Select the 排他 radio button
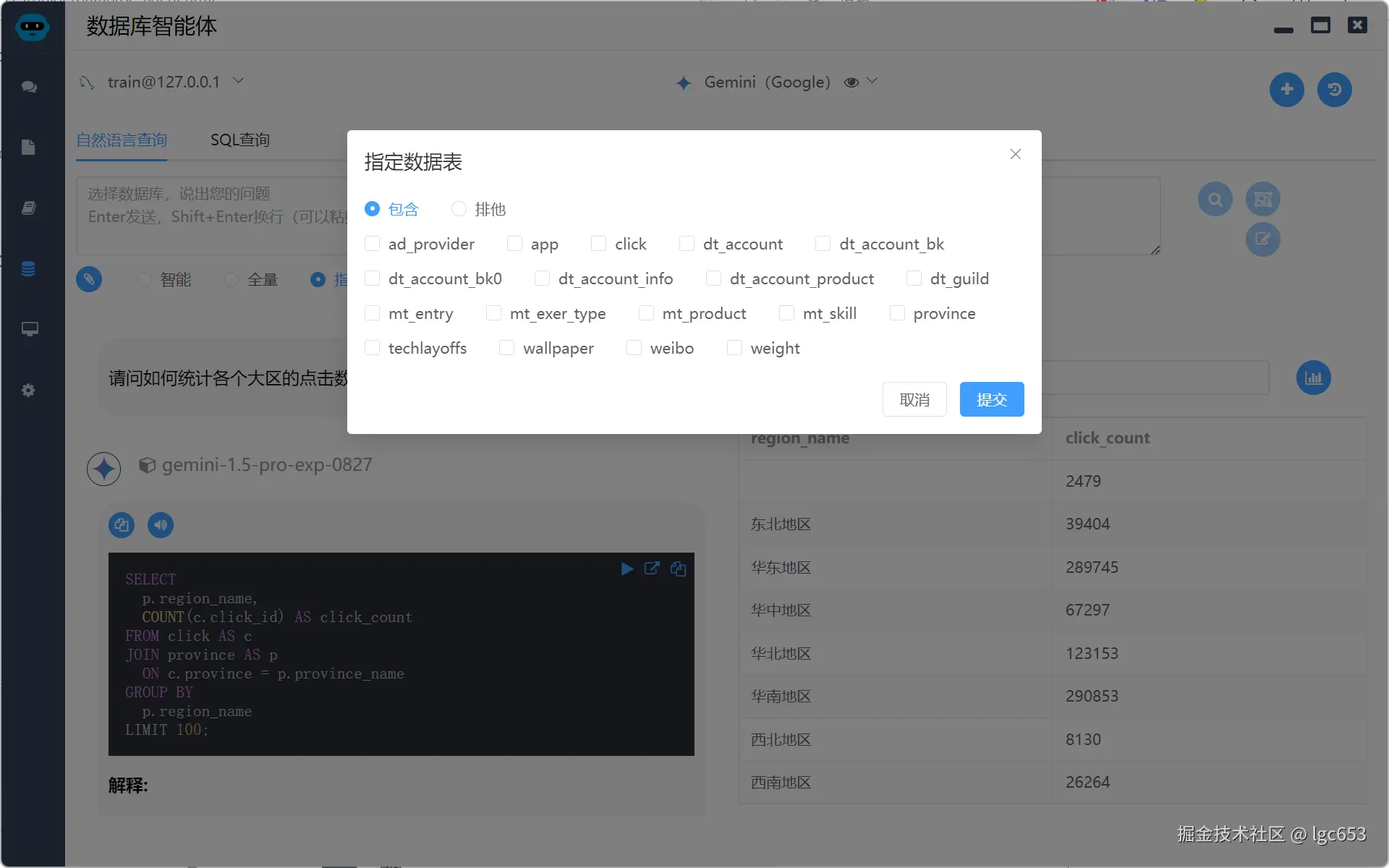1389x868 pixels. (x=459, y=208)
